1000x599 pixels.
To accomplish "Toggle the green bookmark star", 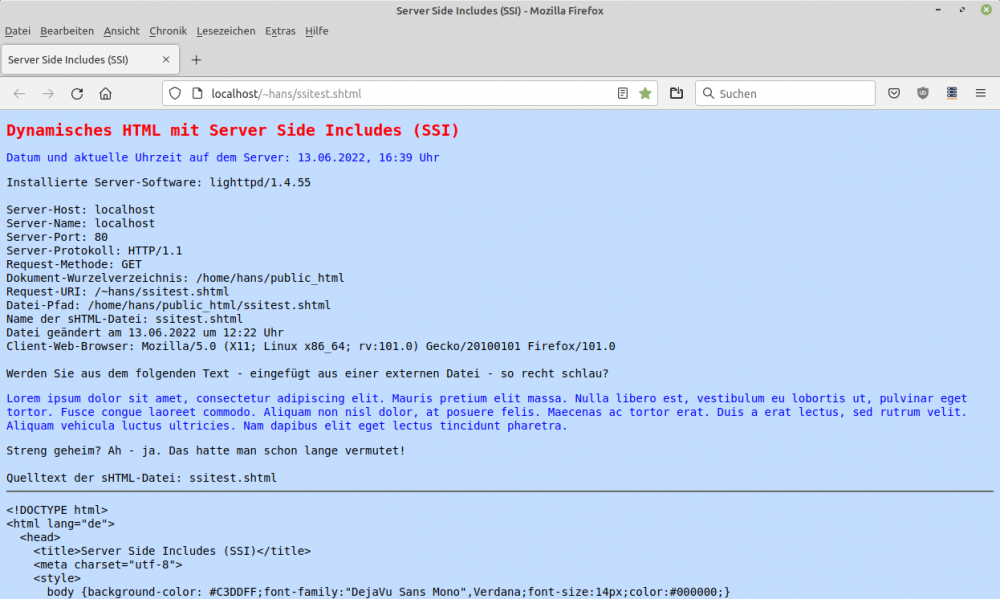I will coord(645,93).
